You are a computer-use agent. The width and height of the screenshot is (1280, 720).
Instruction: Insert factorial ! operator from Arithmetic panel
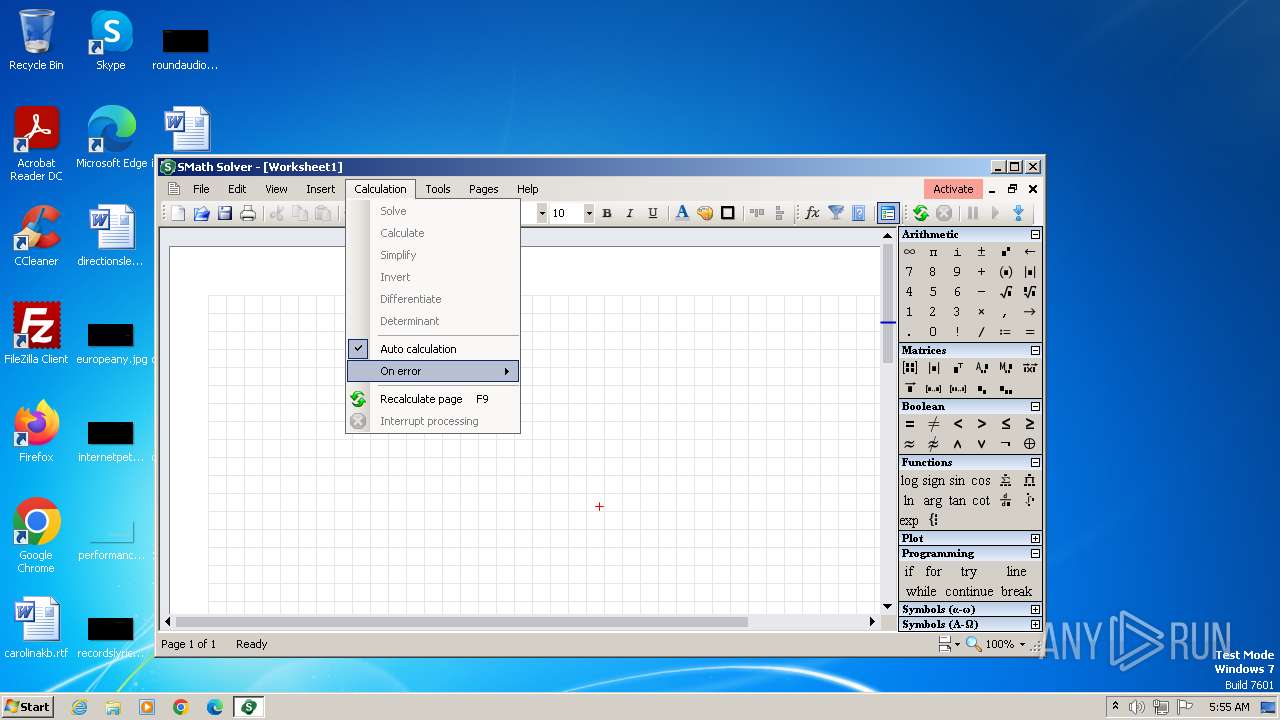click(957, 332)
